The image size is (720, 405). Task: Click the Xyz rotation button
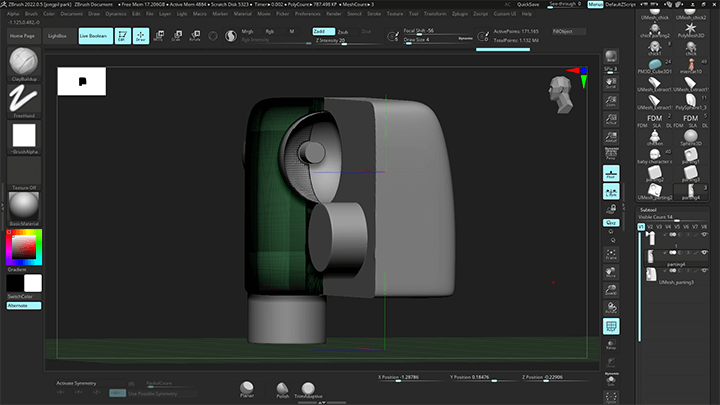click(x=611, y=223)
